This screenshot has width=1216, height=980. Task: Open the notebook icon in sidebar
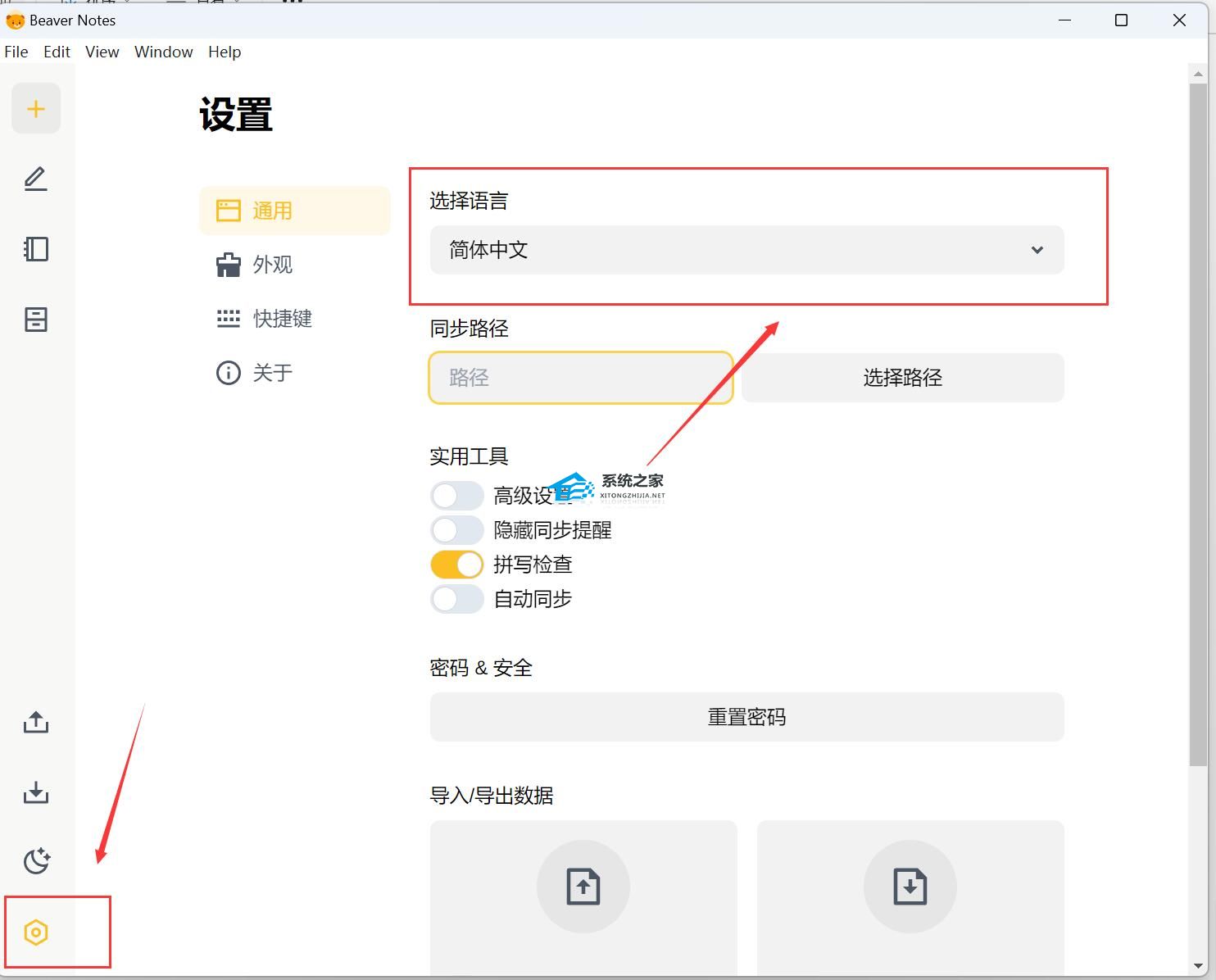tap(36, 249)
